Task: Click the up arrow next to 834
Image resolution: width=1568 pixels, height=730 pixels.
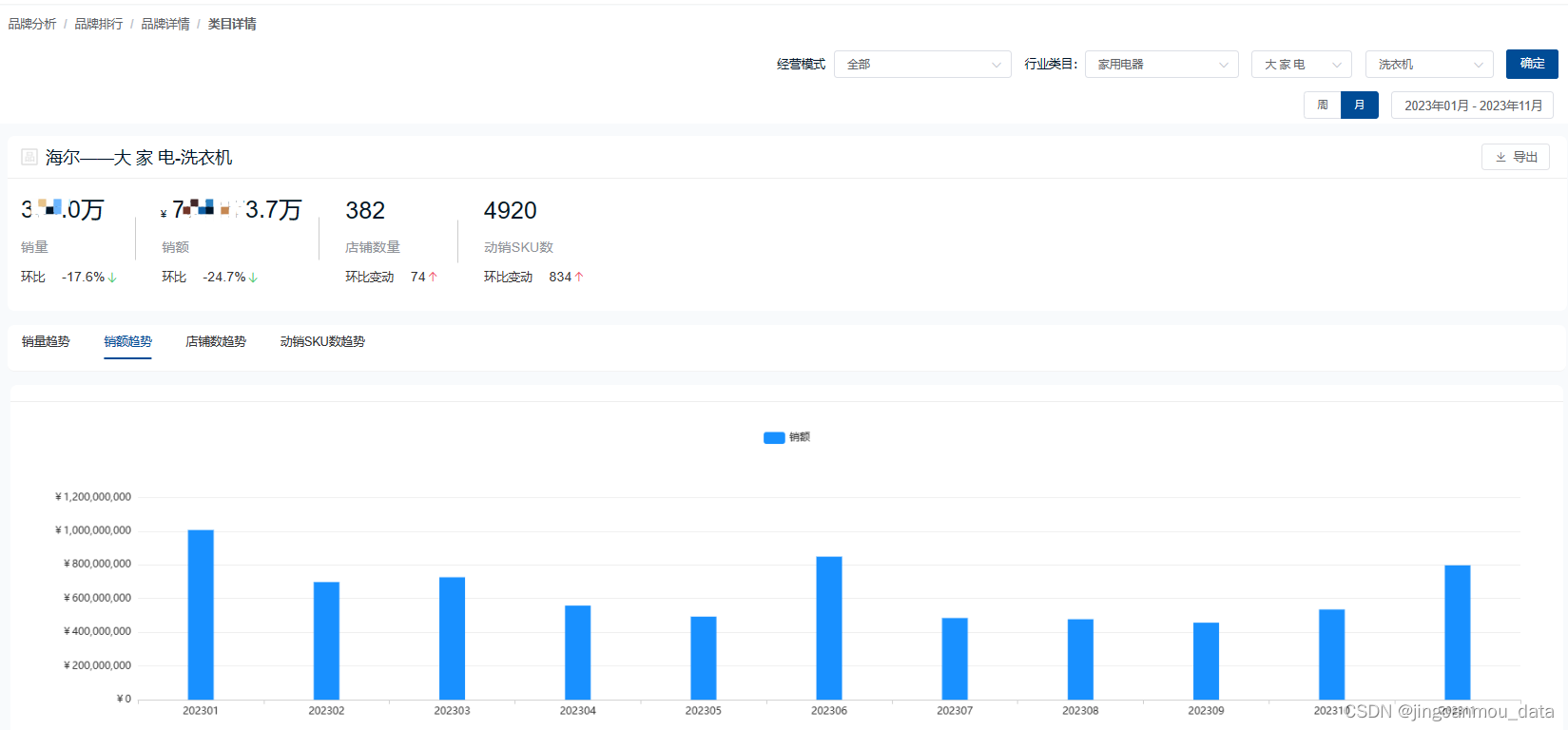Action: tap(578, 277)
